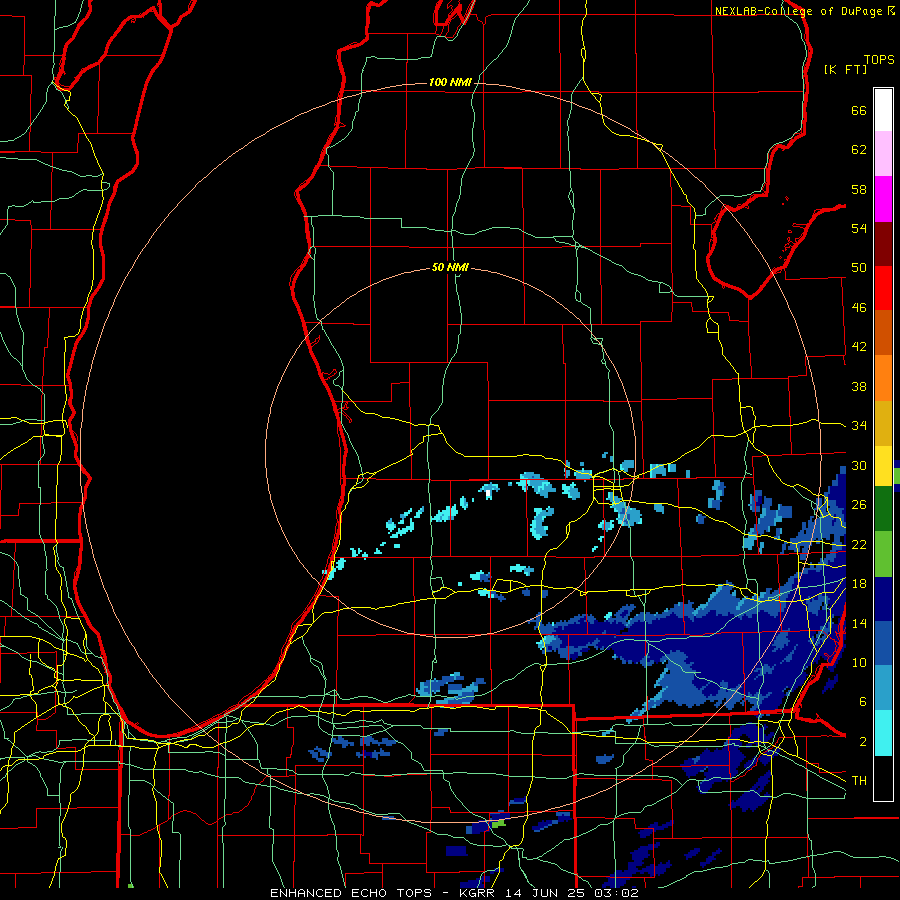Select the "6" legend value
This screenshot has height=900, width=900.
(x=862, y=702)
